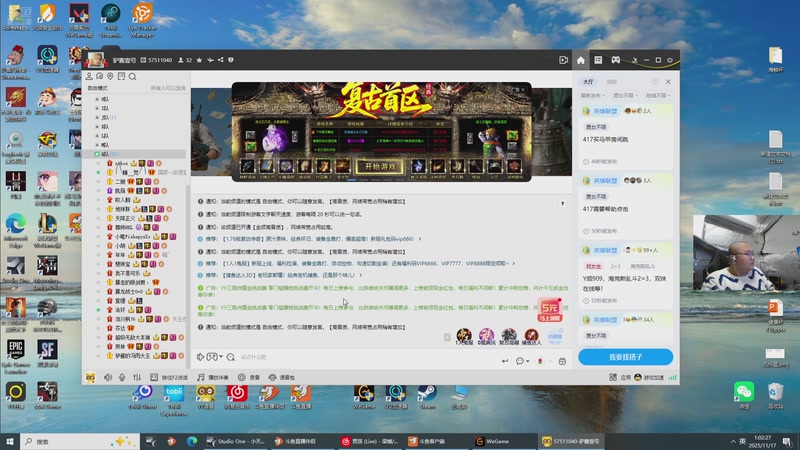The height and width of the screenshot is (450, 800).
Task: Click the YY owl logo in bottom bar
Action: [x=90, y=378]
